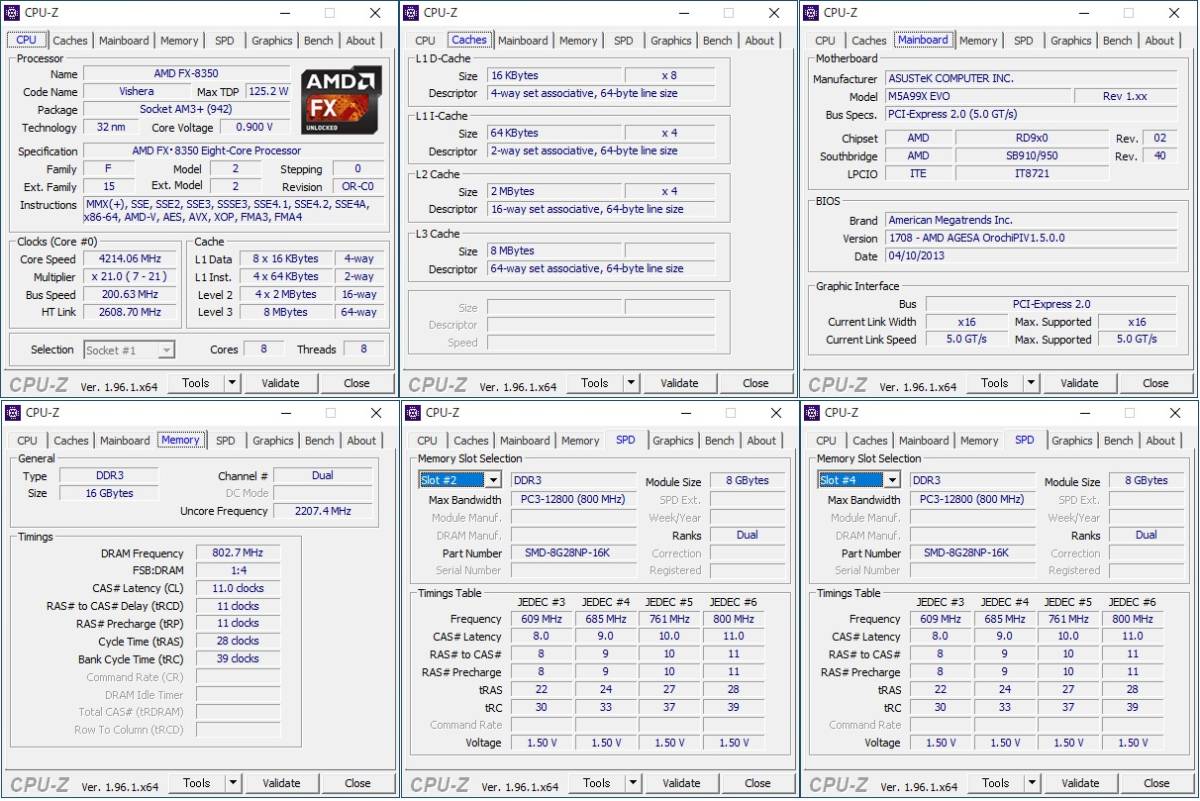This screenshot has height=801, width=1200.
Task: Click Close button in the Slot #4 window
Action: (x=1157, y=783)
